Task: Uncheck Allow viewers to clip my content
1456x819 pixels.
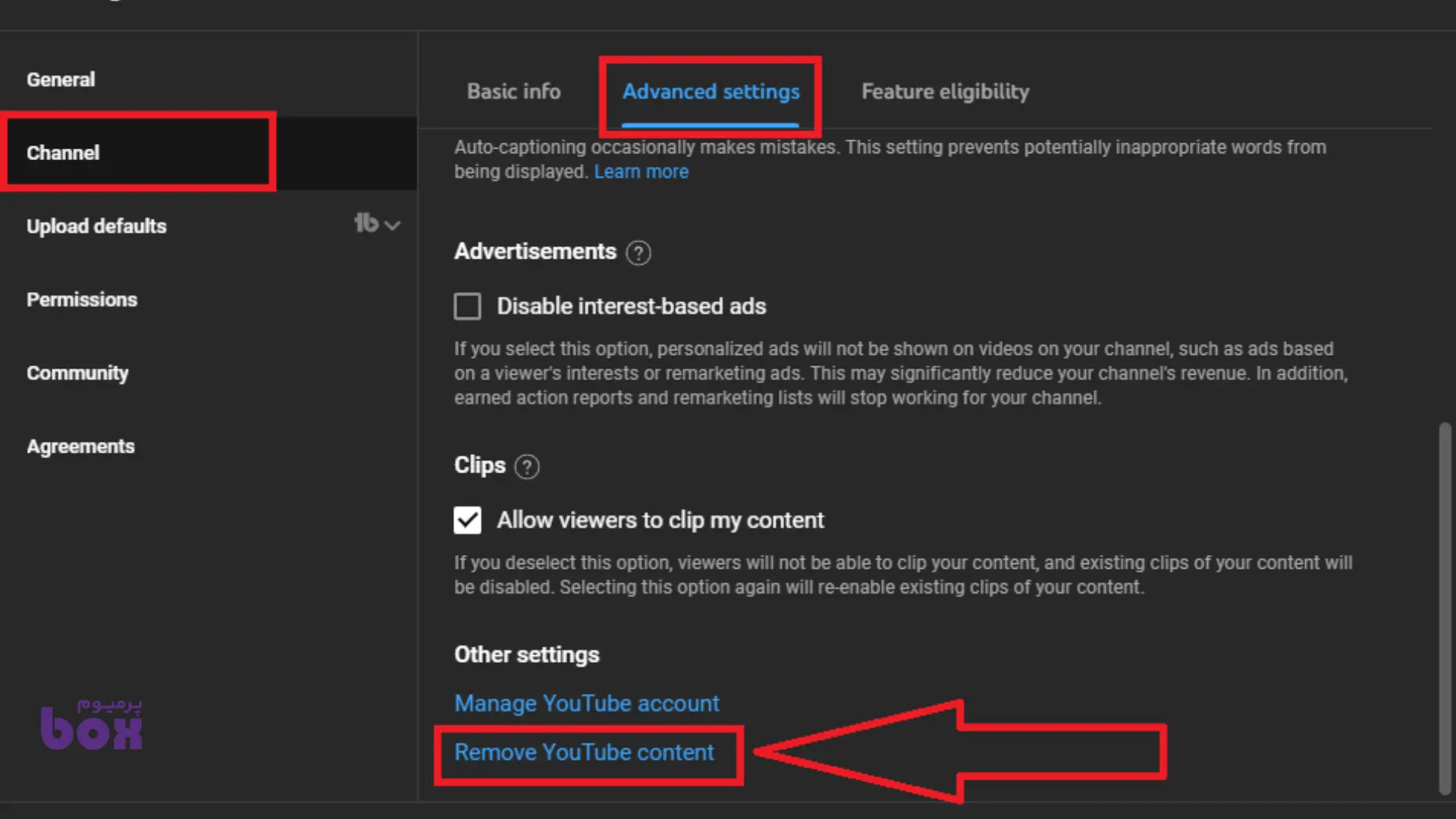Action: click(x=467, y=520)
